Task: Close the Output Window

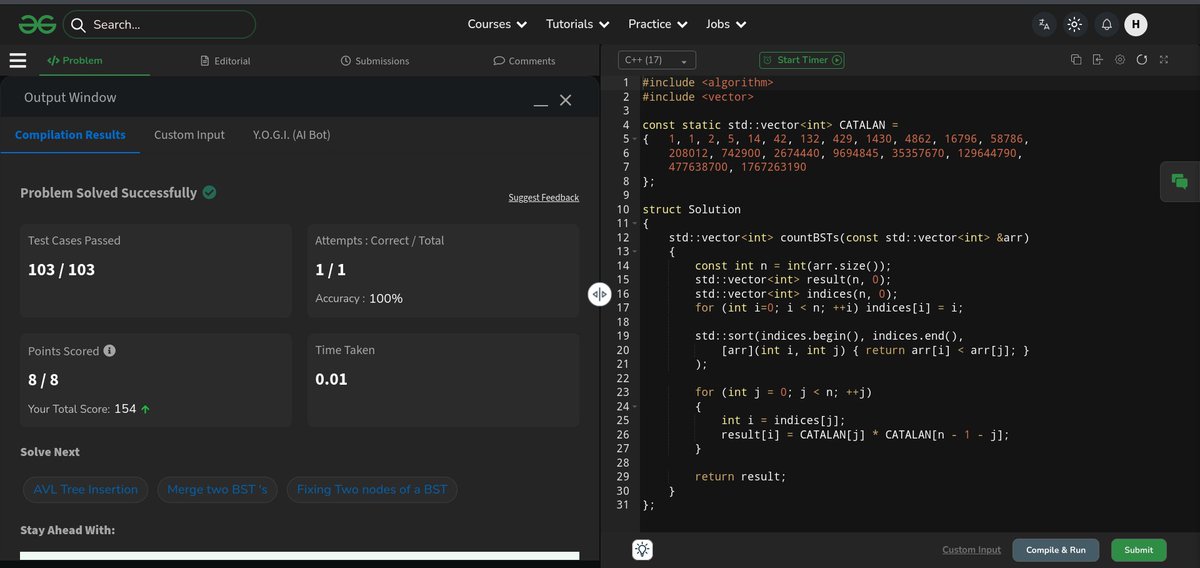Action: (565, 100)
